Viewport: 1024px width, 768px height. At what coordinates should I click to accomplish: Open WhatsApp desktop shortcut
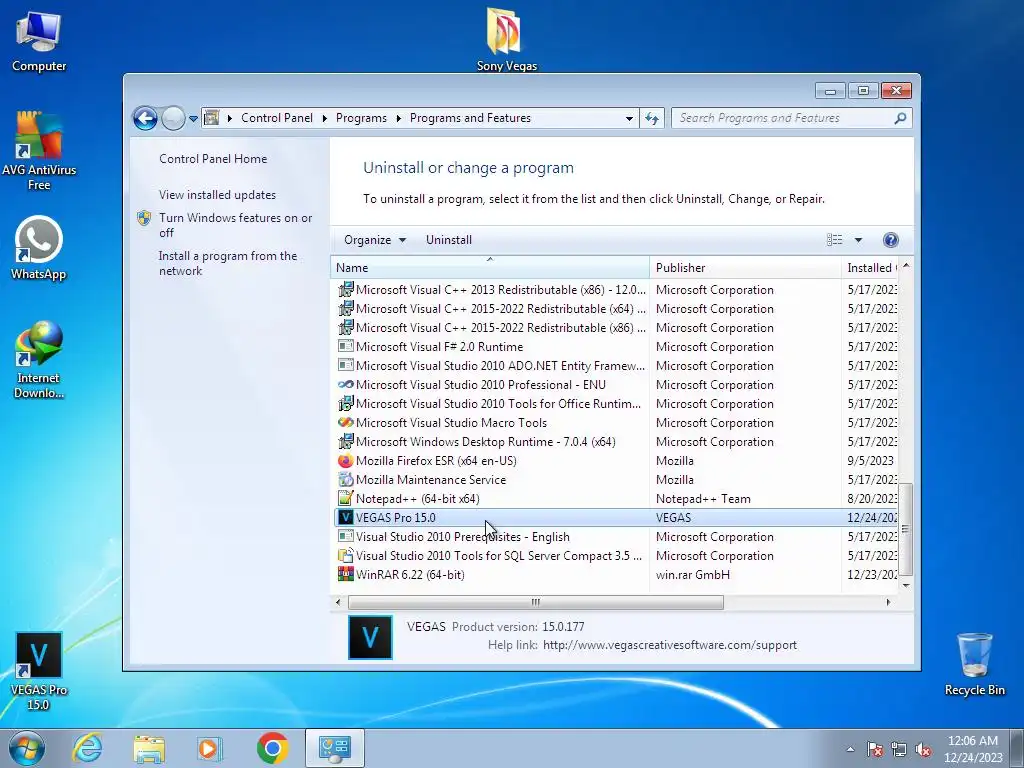39,248
